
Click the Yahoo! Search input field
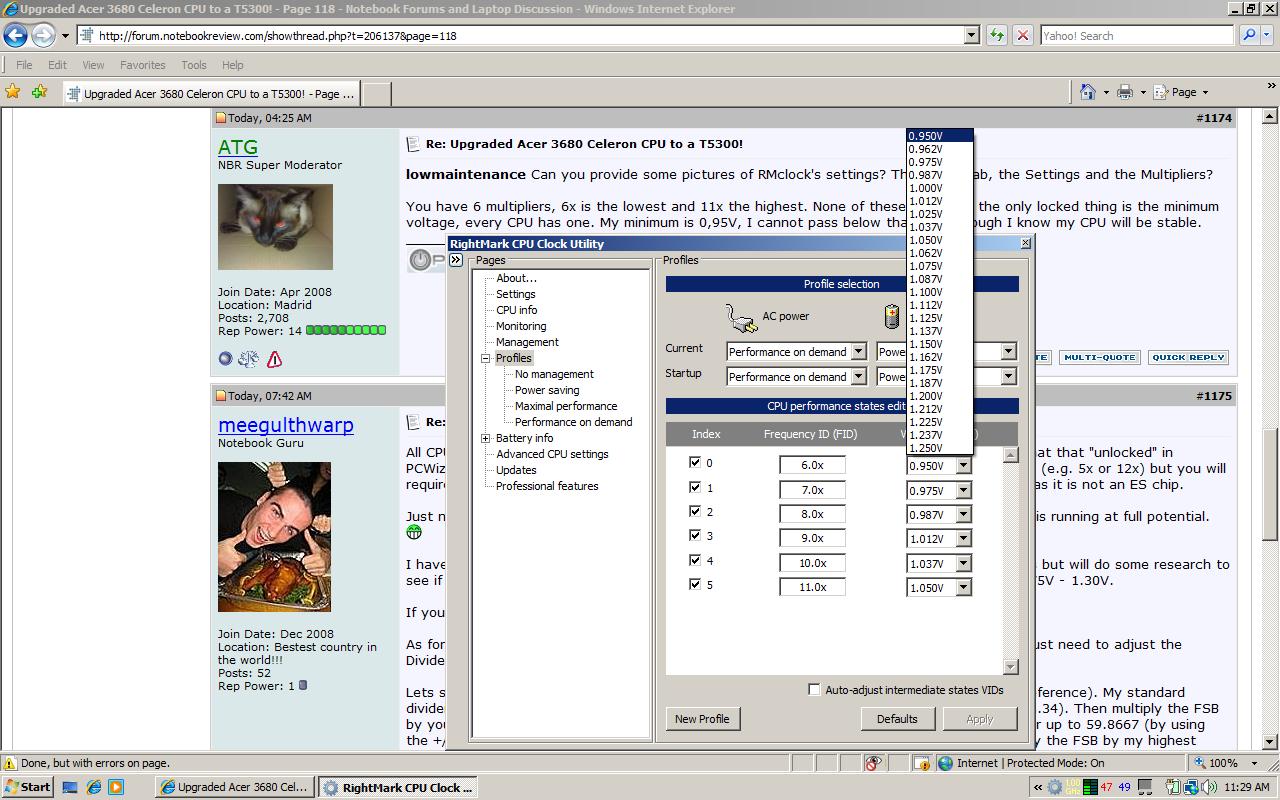point(1137,35)
